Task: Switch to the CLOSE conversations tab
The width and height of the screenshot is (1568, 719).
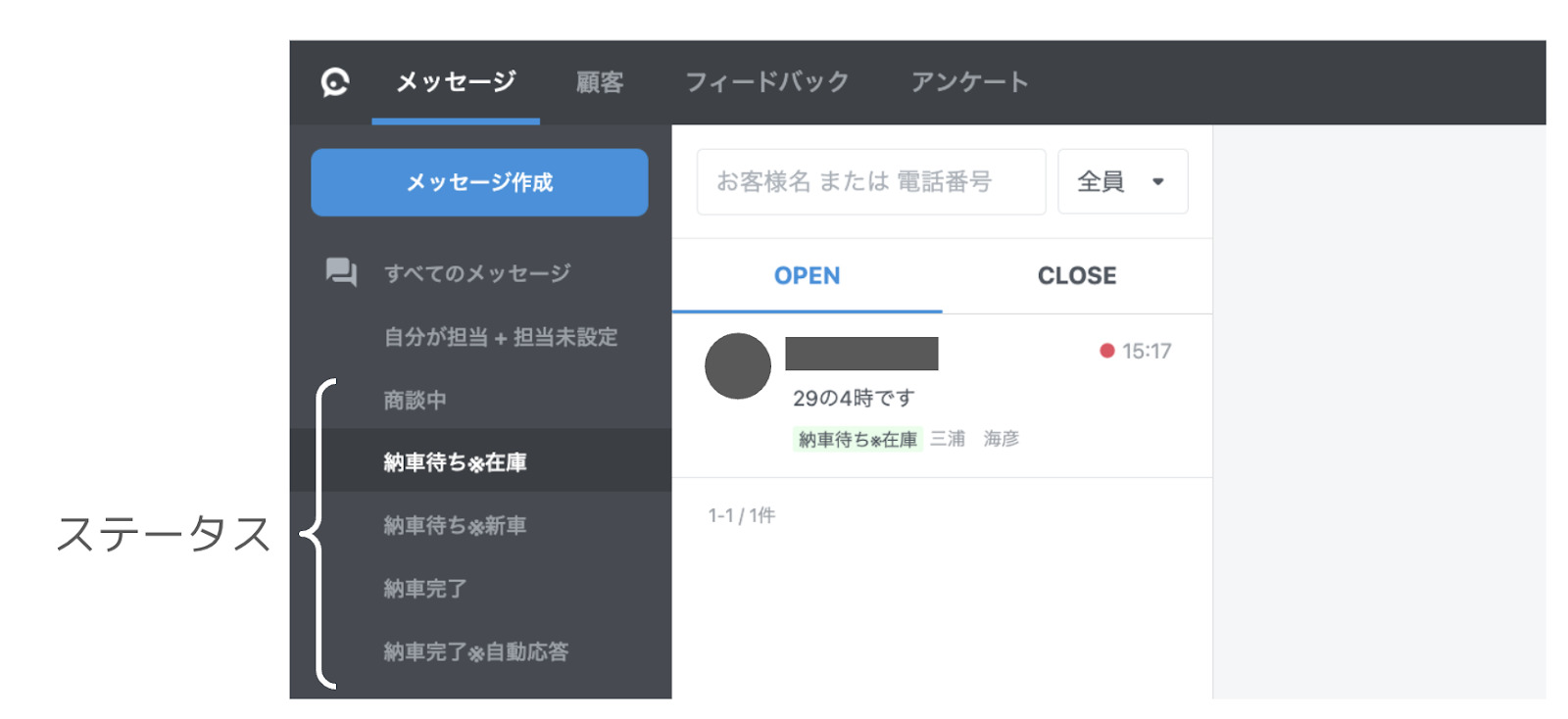Action: pyautogui.click(x=1076, y=276)
